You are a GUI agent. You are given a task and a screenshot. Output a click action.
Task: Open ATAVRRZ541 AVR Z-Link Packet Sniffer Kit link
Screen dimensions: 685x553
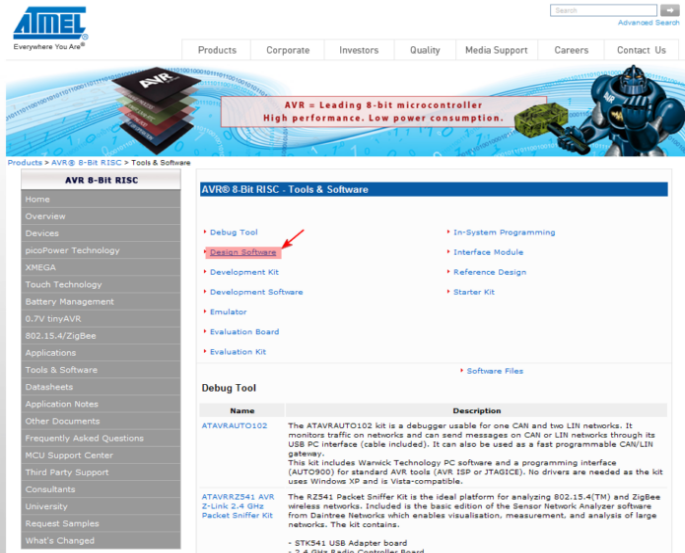click(x=238, y=506)
